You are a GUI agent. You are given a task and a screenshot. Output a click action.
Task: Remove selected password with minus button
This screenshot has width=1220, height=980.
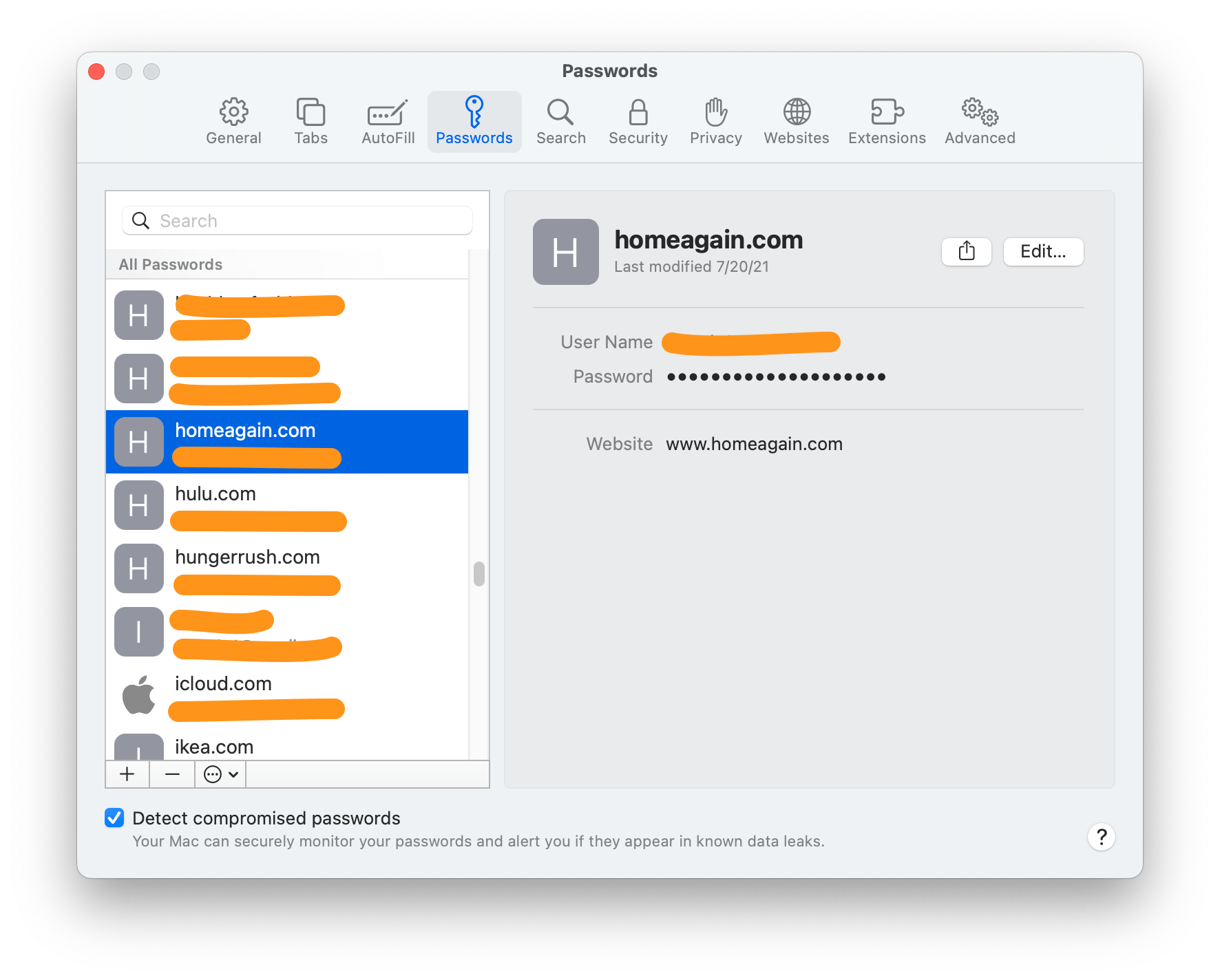[x=172, y=774]
